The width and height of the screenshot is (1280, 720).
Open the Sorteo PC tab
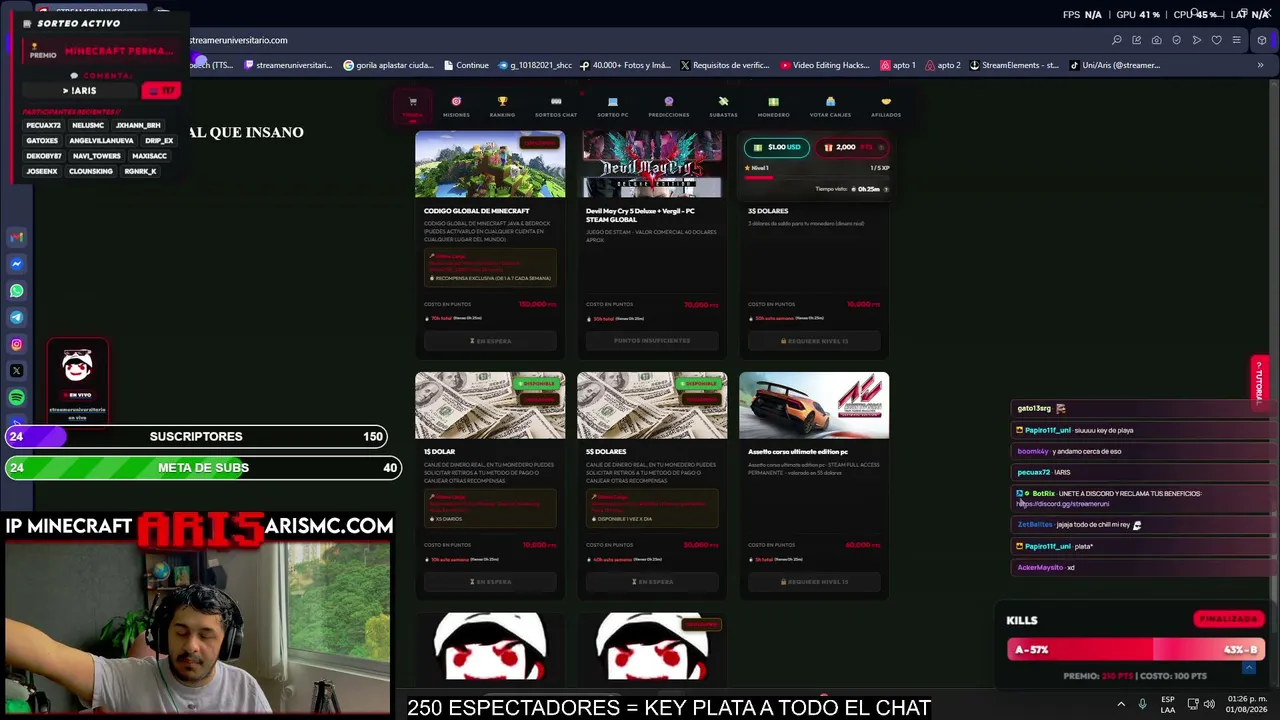click(612, 106)
